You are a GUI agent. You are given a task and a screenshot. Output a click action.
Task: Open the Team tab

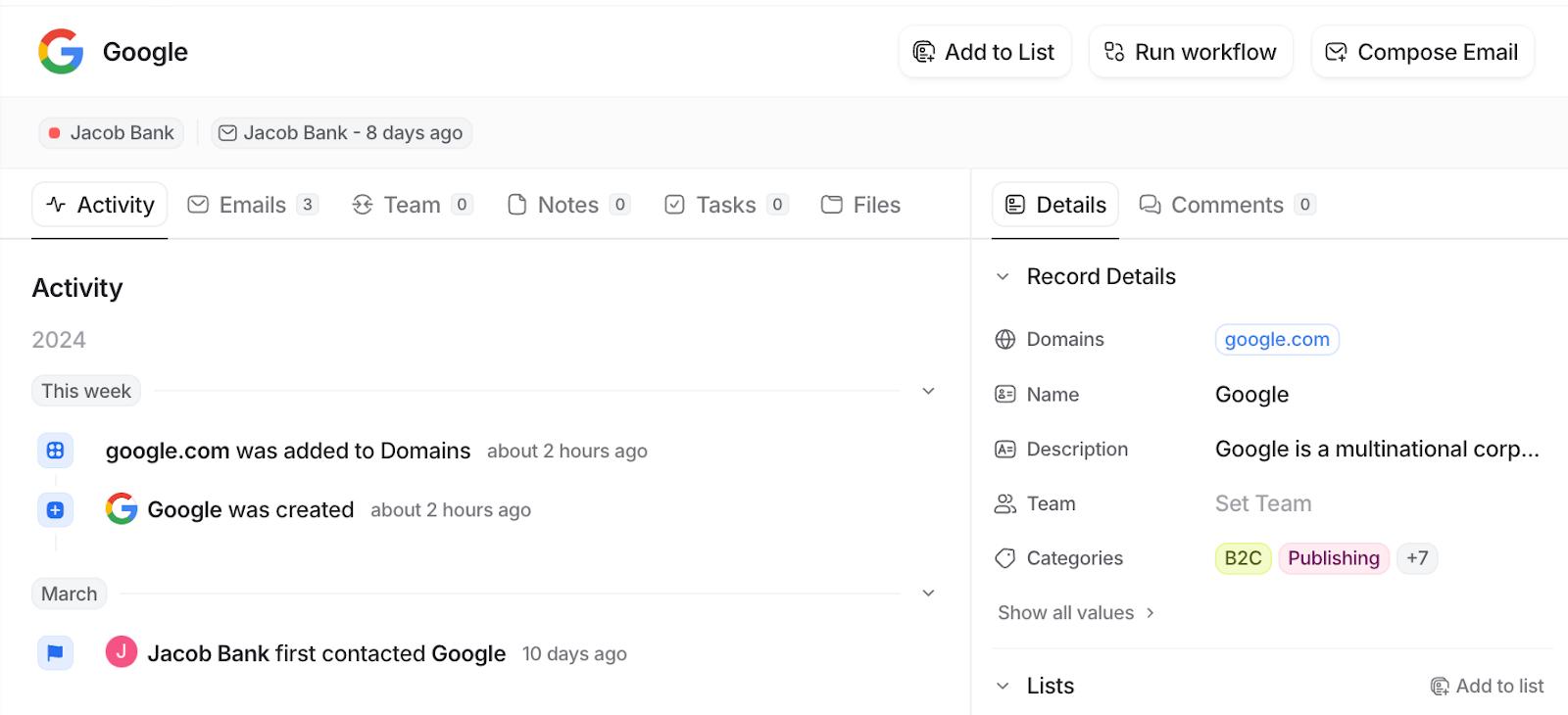[413, 205]
